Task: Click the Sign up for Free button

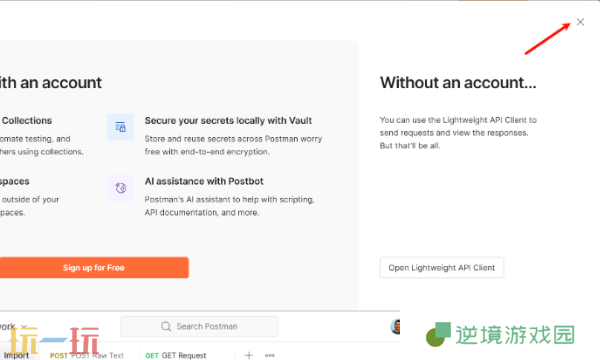Action: point(94,267)
